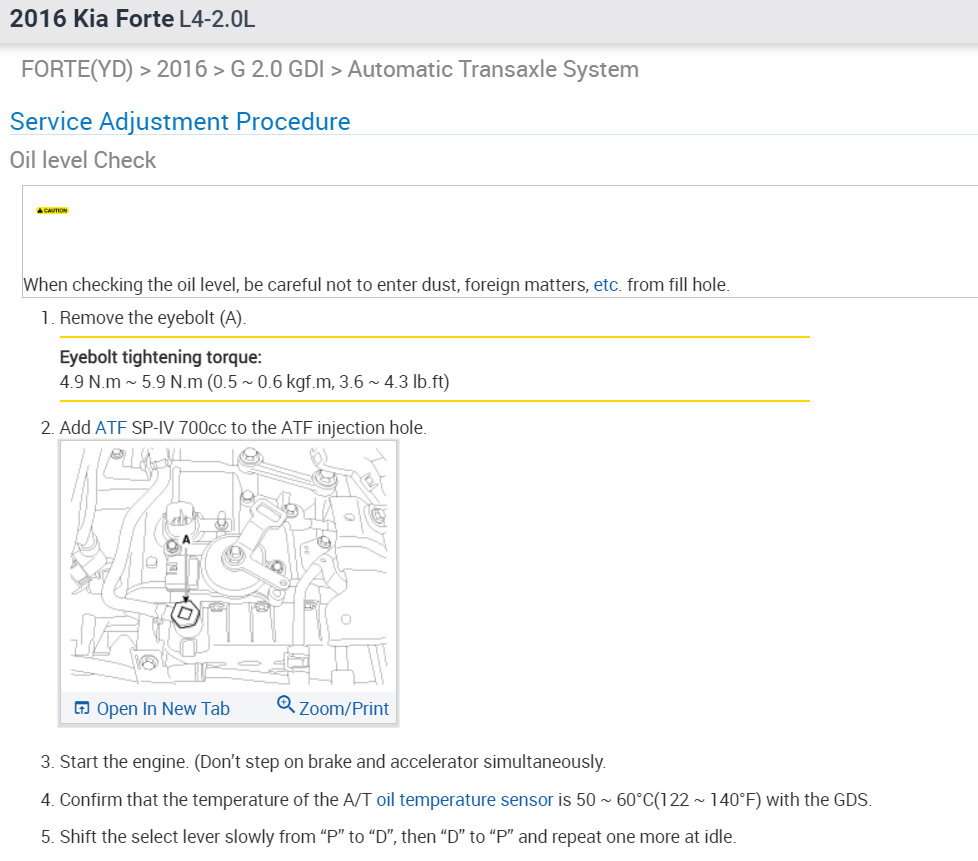The image size is (978, 861).
Task: Click the "Service Adjustment Procedure" heading
Action: click(180, 122)
